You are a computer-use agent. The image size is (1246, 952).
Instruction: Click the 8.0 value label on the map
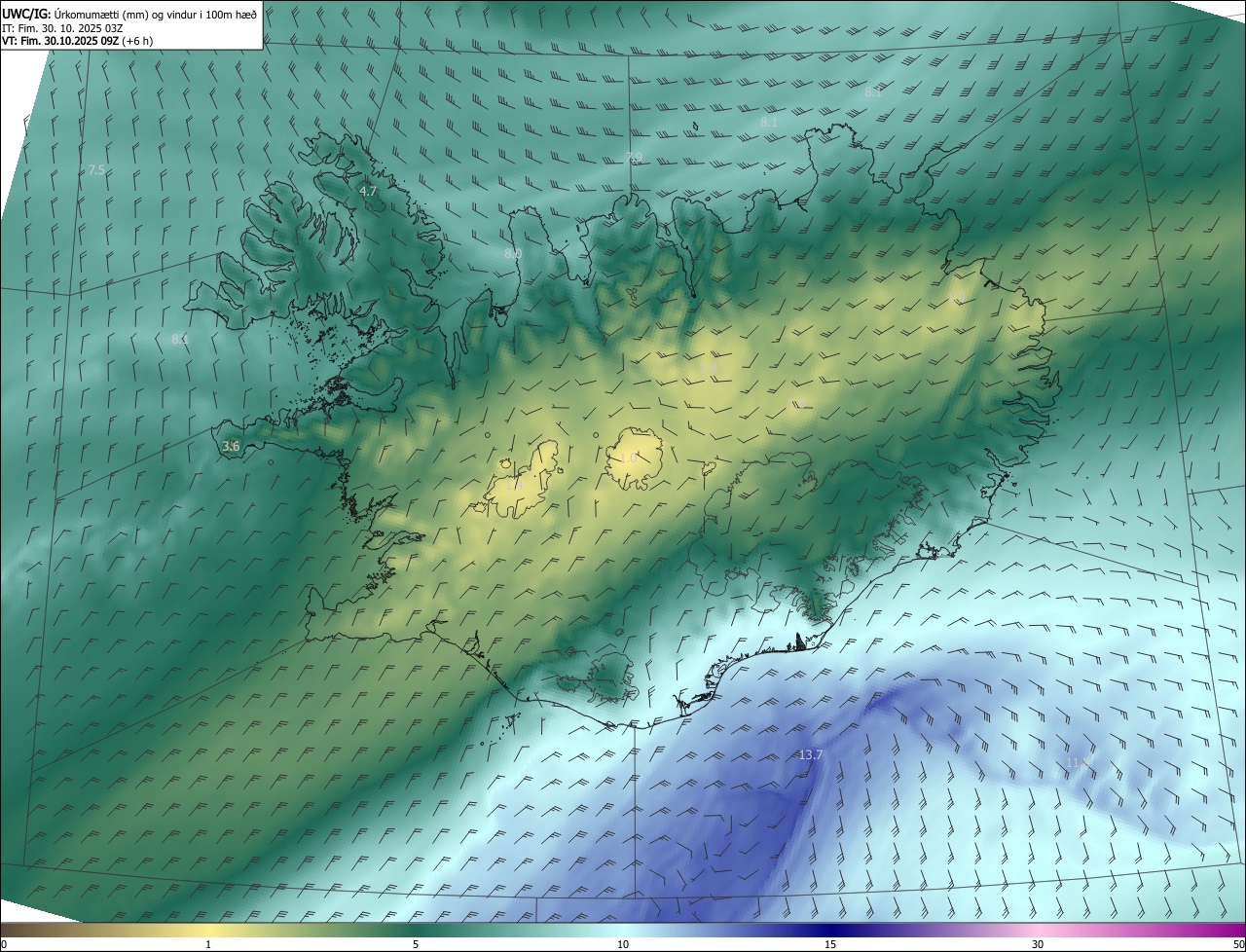(513, 253)
